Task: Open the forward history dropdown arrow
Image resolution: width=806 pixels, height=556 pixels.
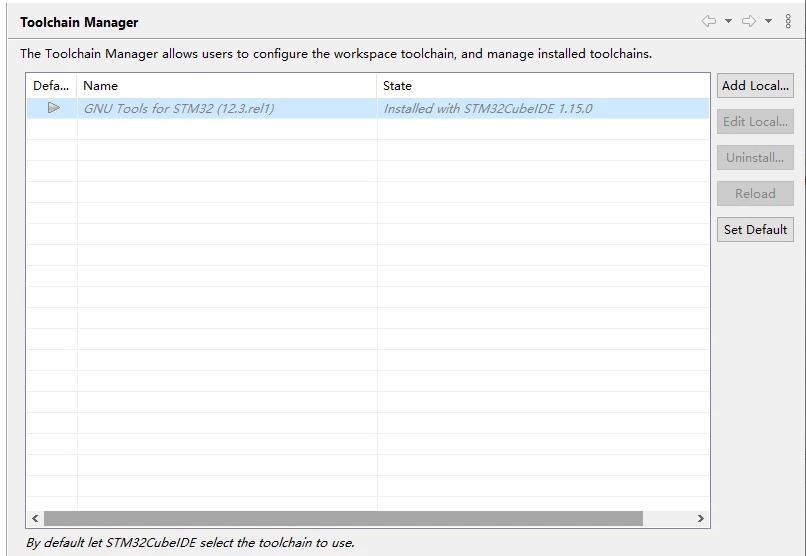Action: pyautogui.click(x=768, y=21)
